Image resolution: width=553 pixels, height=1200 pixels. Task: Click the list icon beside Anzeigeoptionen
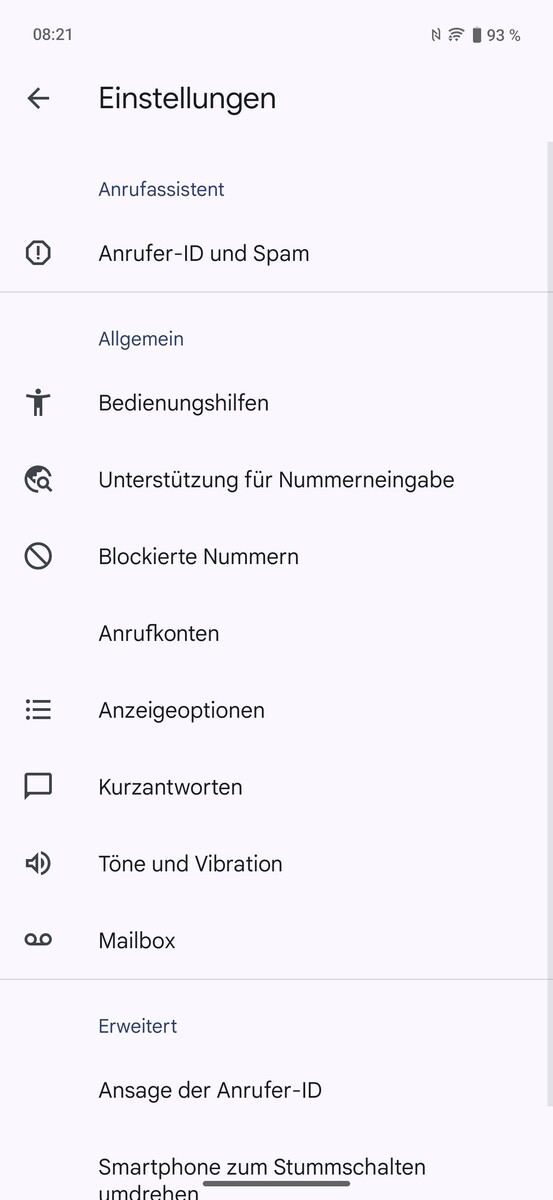coord(38,710)
